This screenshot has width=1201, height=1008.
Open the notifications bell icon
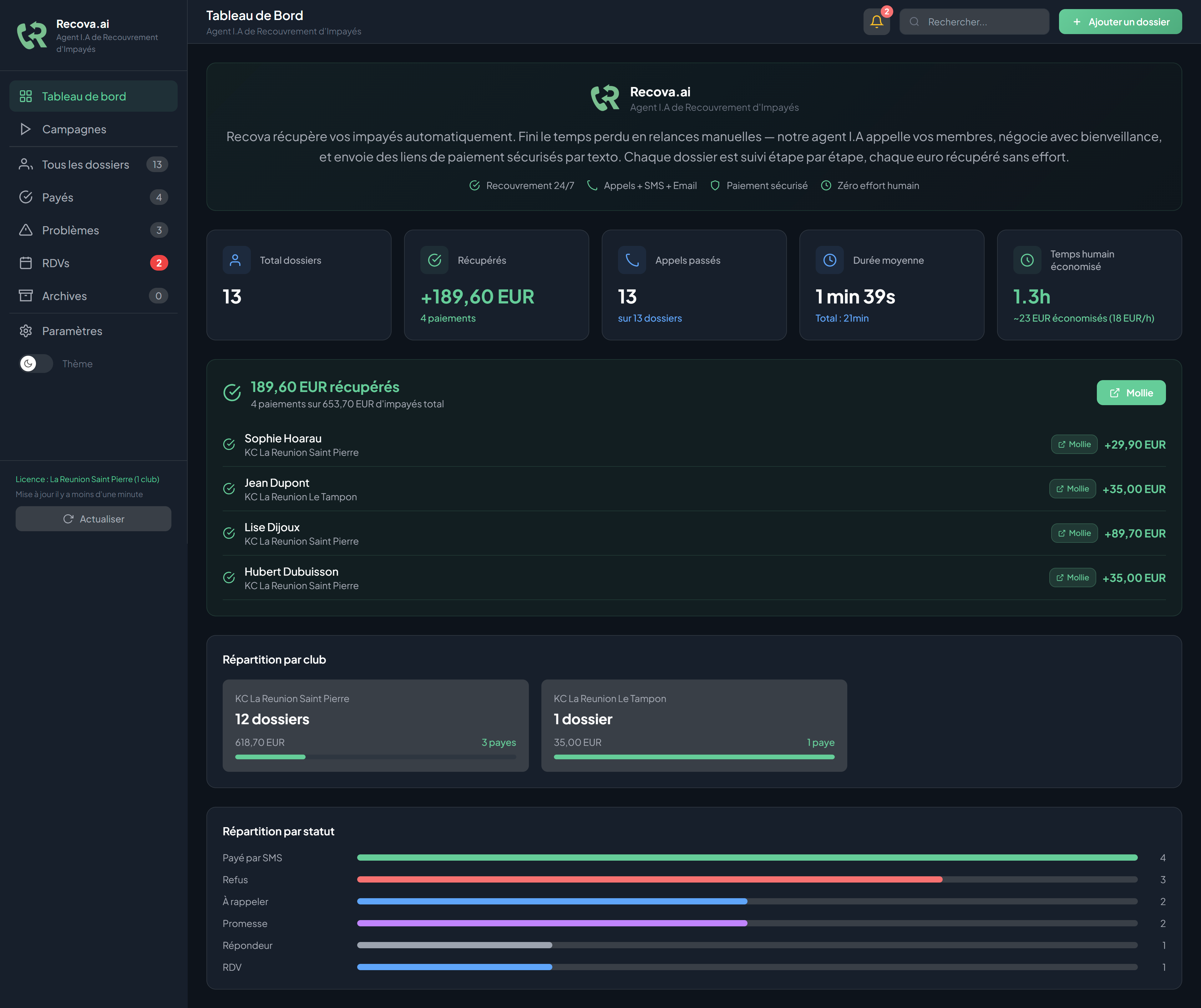tap(876, 22)
